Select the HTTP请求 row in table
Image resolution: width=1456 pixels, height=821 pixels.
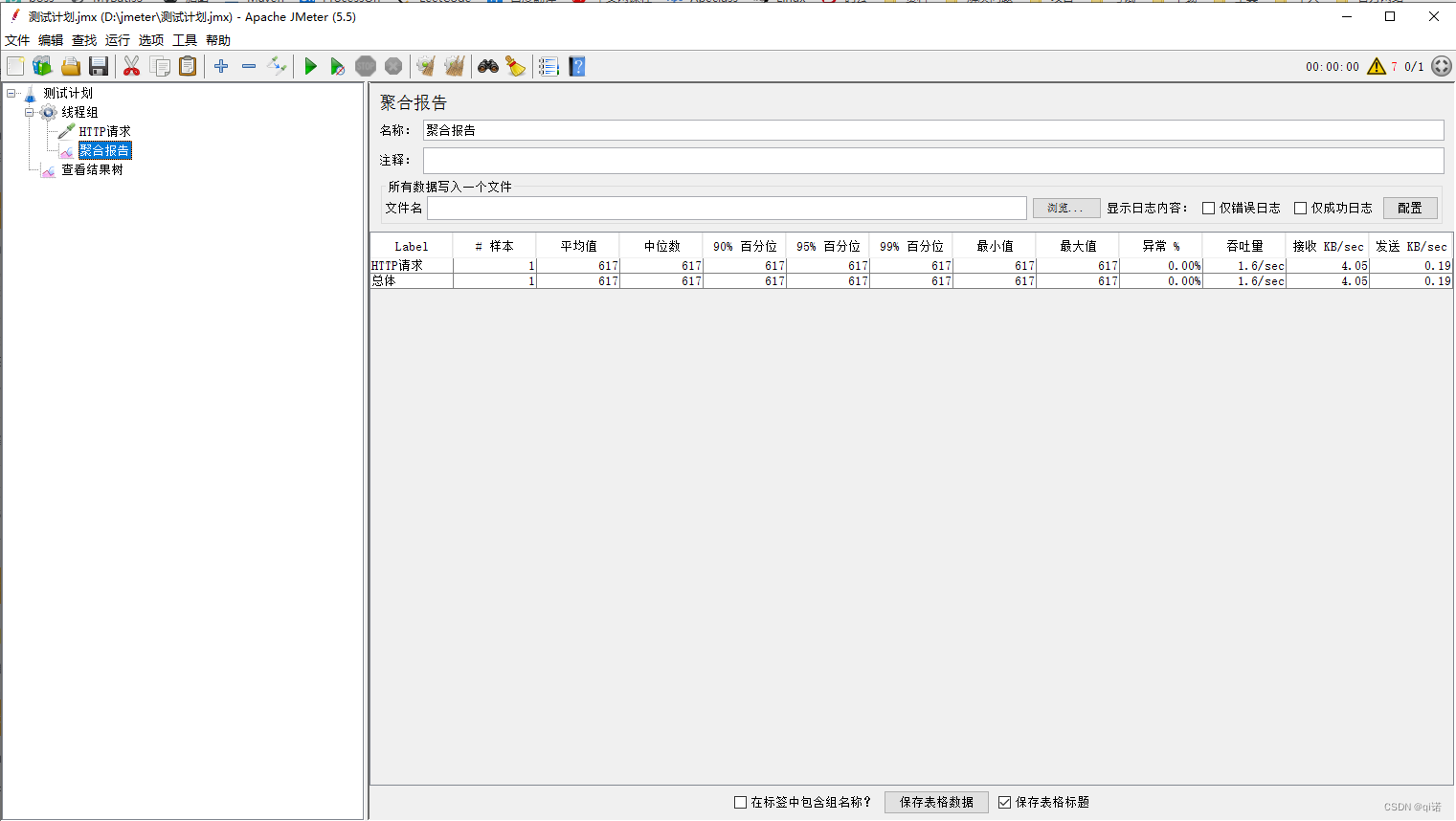(x=911, y=266)
